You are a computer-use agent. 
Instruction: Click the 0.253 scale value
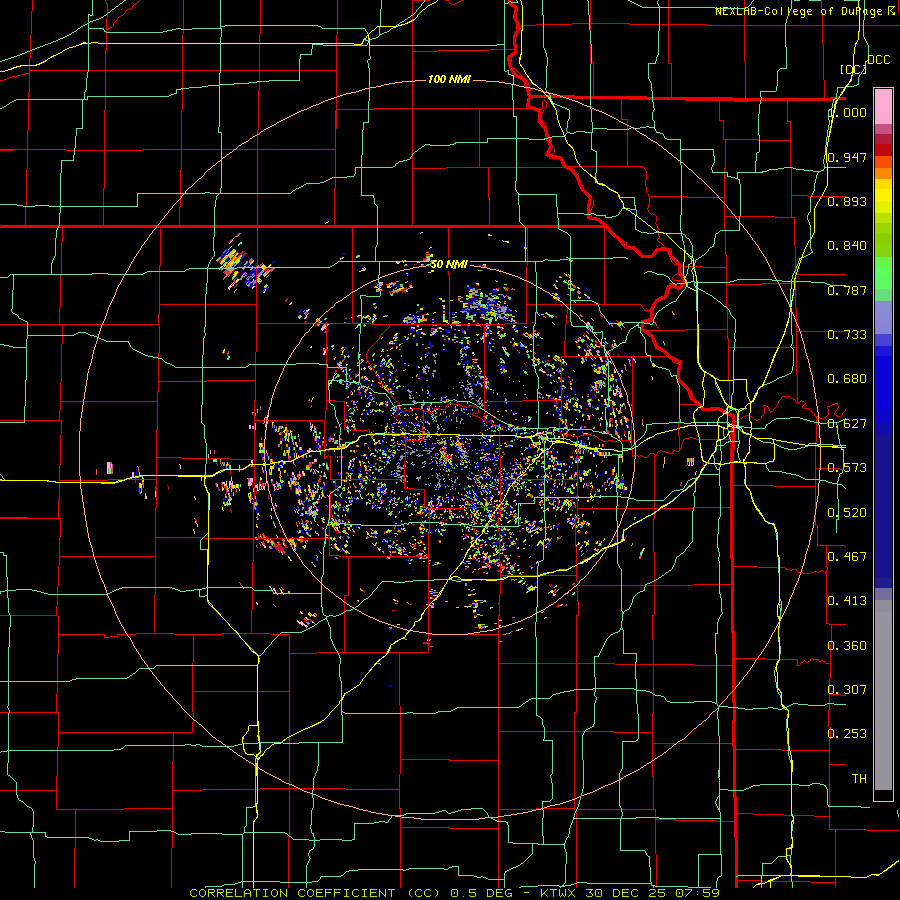pyautogui.click(x=847, y=734)
